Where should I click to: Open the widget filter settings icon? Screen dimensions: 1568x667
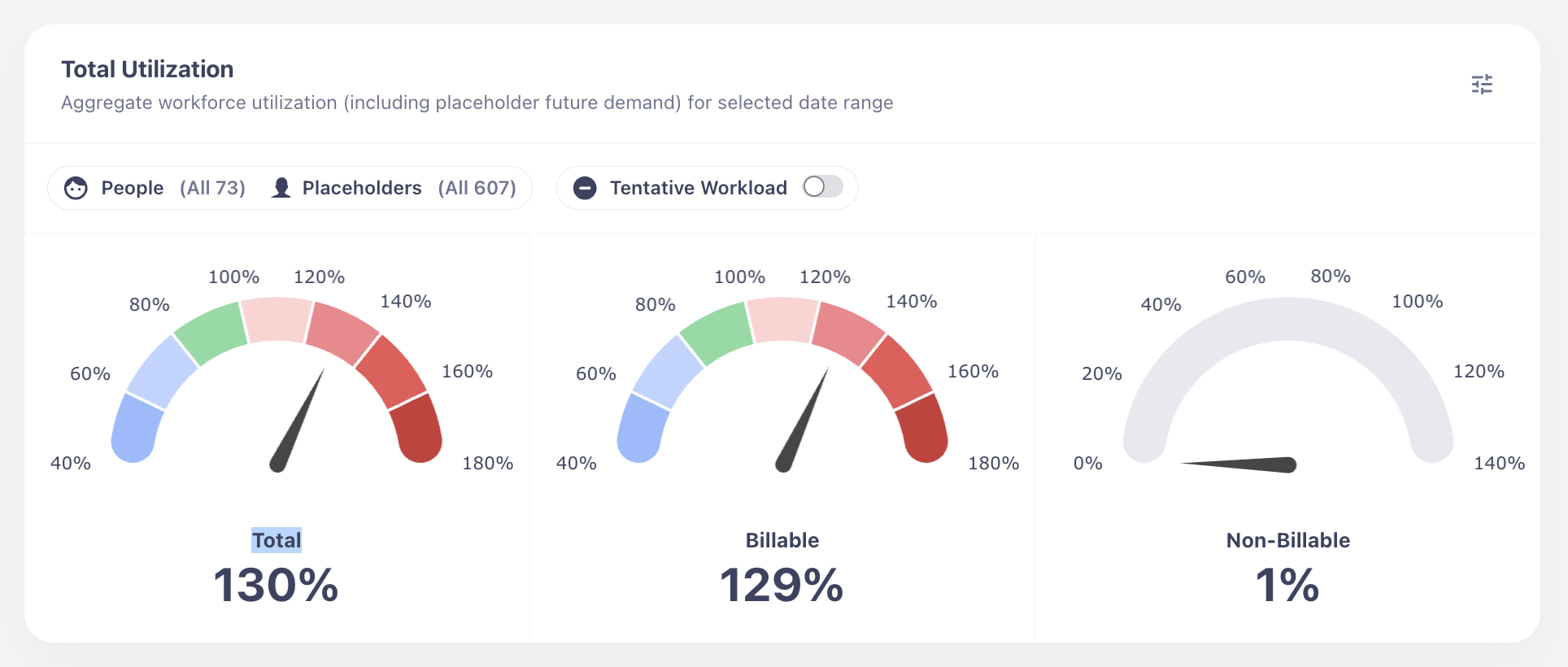pyautogui.click(x=1482, y=85)
